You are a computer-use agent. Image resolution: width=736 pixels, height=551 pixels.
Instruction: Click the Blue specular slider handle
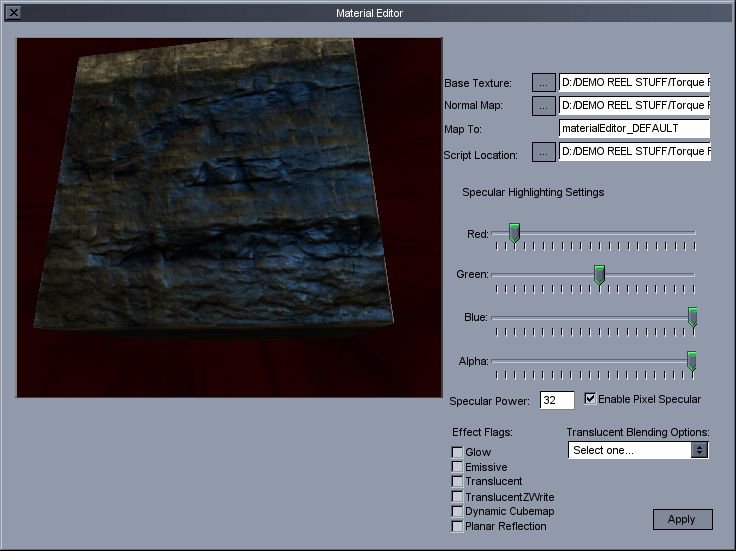tap(692, 317)
